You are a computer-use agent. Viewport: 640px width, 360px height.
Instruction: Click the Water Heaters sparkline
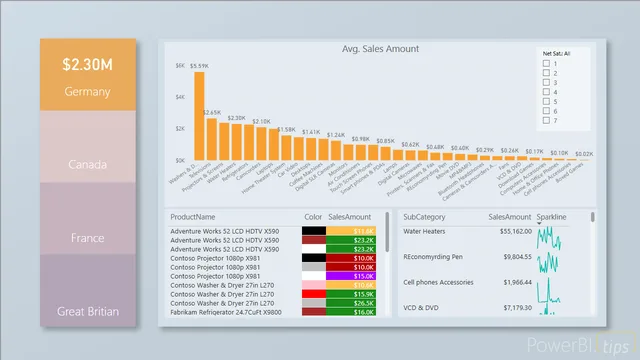tap(549, 238)
